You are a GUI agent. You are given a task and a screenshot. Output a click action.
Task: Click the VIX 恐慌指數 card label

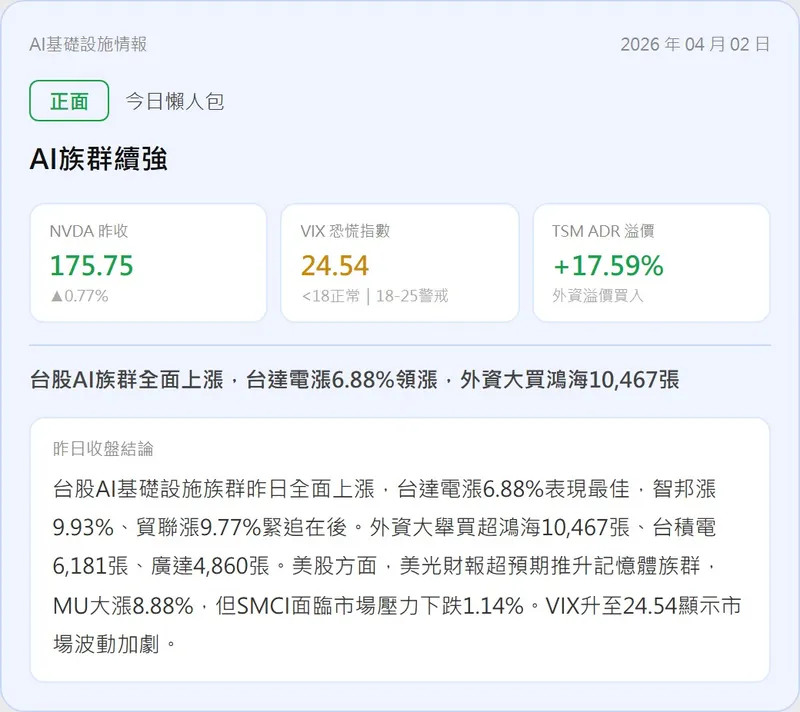pos(345,231)
